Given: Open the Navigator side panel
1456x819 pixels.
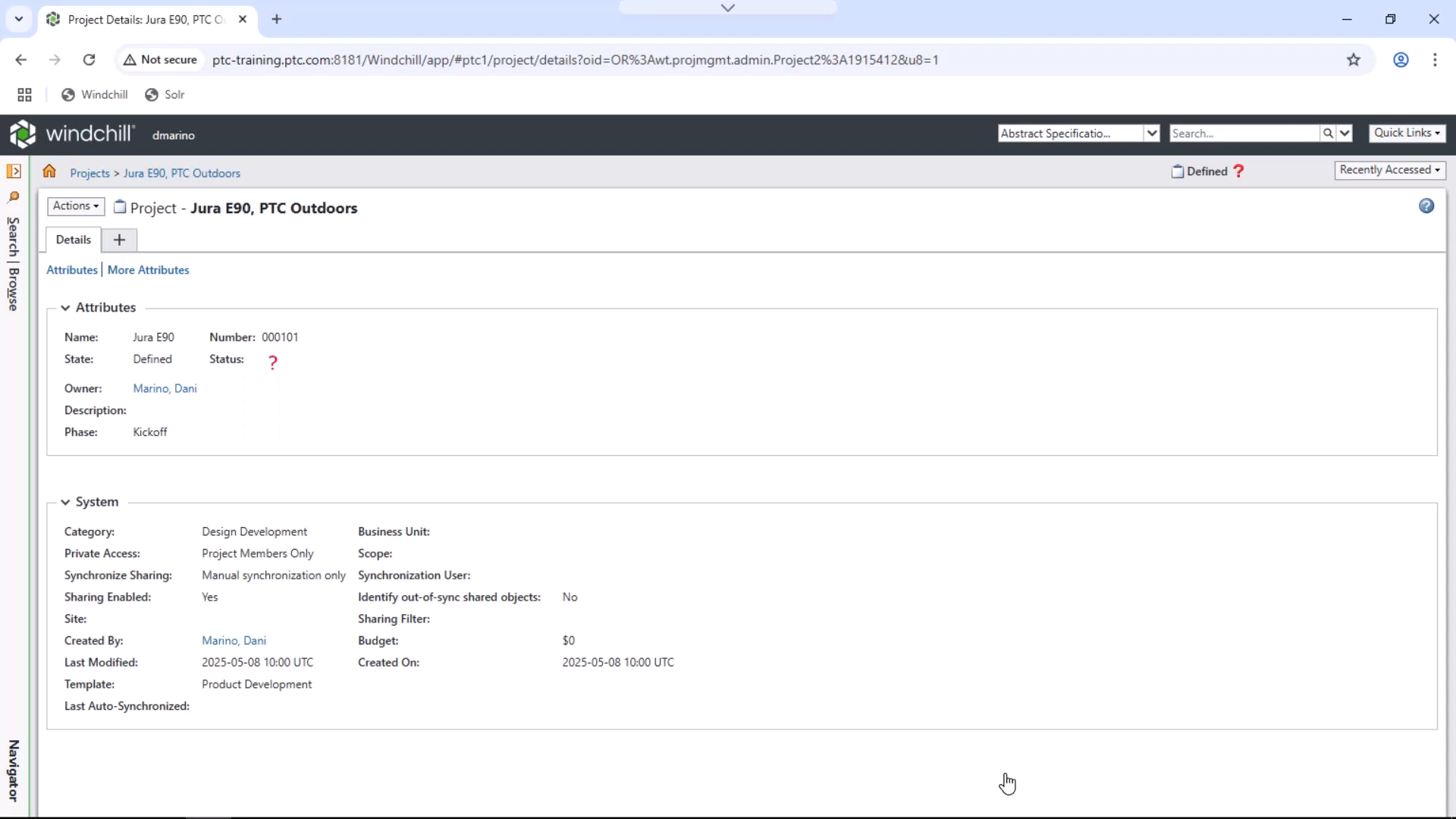Looking at the screenshot, I should click(x=14, y=770).
